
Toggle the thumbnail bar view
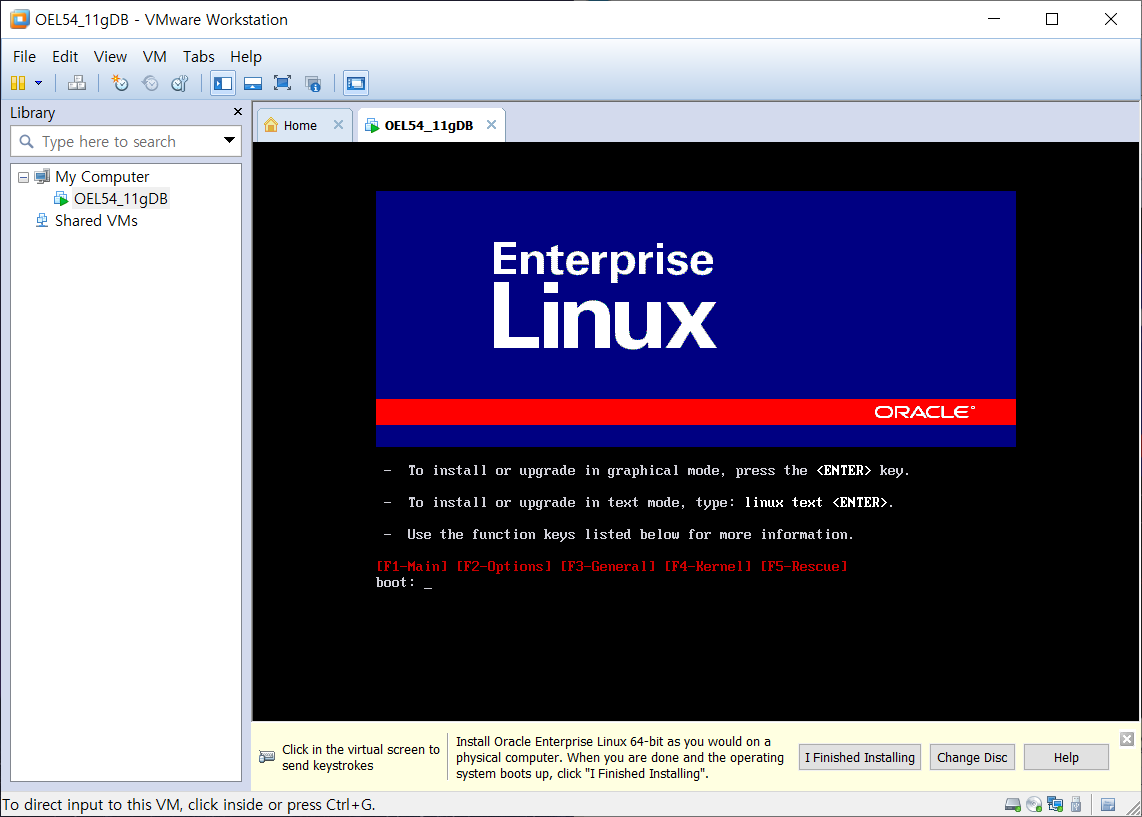click(253, 84)
